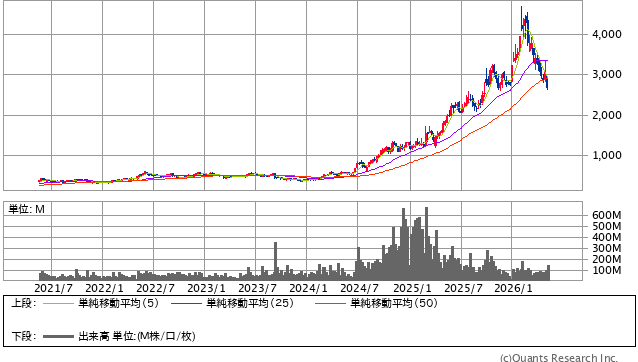Click the 600M volume axis label
Viewport: 638px width, 362px height.
pyautogui.click(x=607, y=215)
